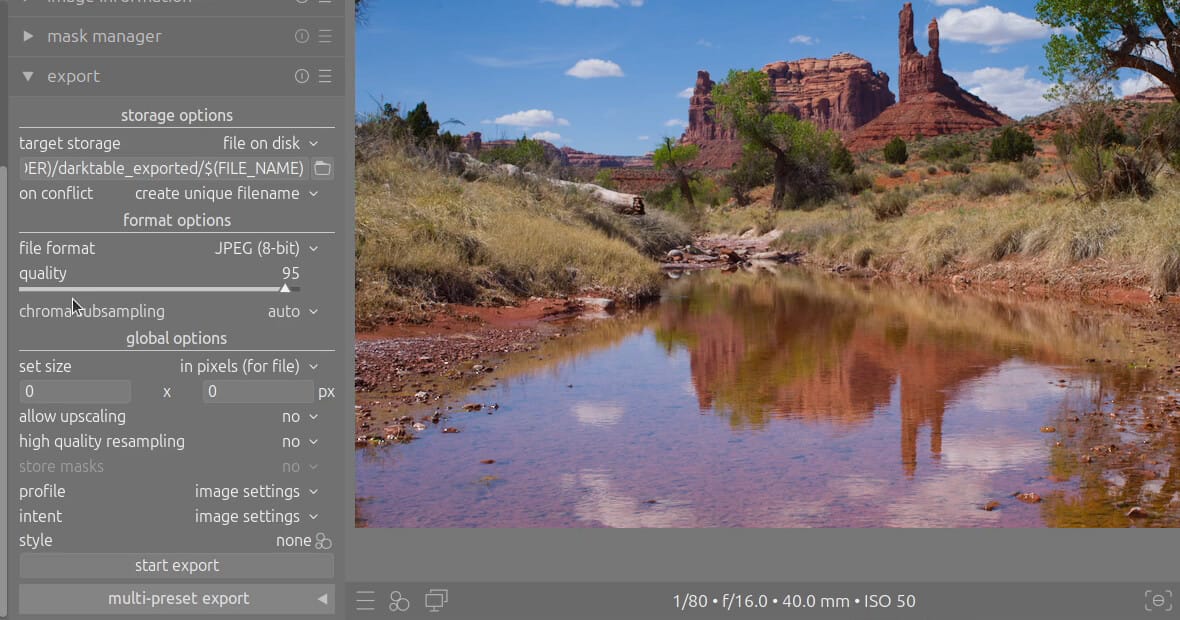This screenshot has height=620, width=1180.
Task: Click the 'storage options' section heading
Action: point(177,116)
